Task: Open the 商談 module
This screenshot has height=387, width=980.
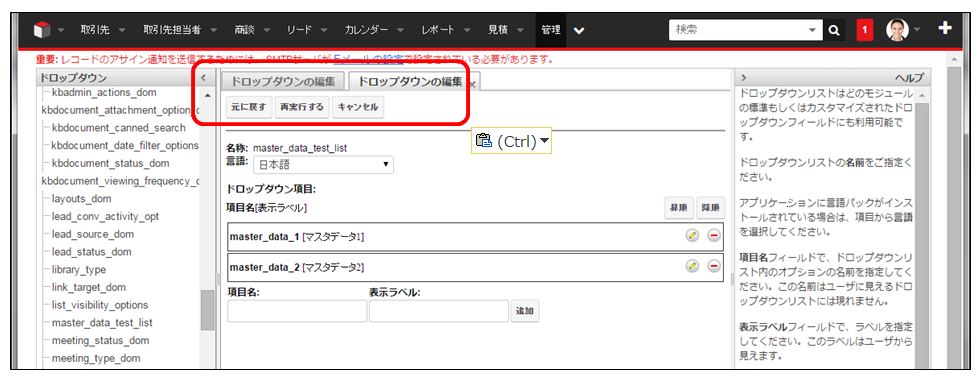Action: (244, 29)
